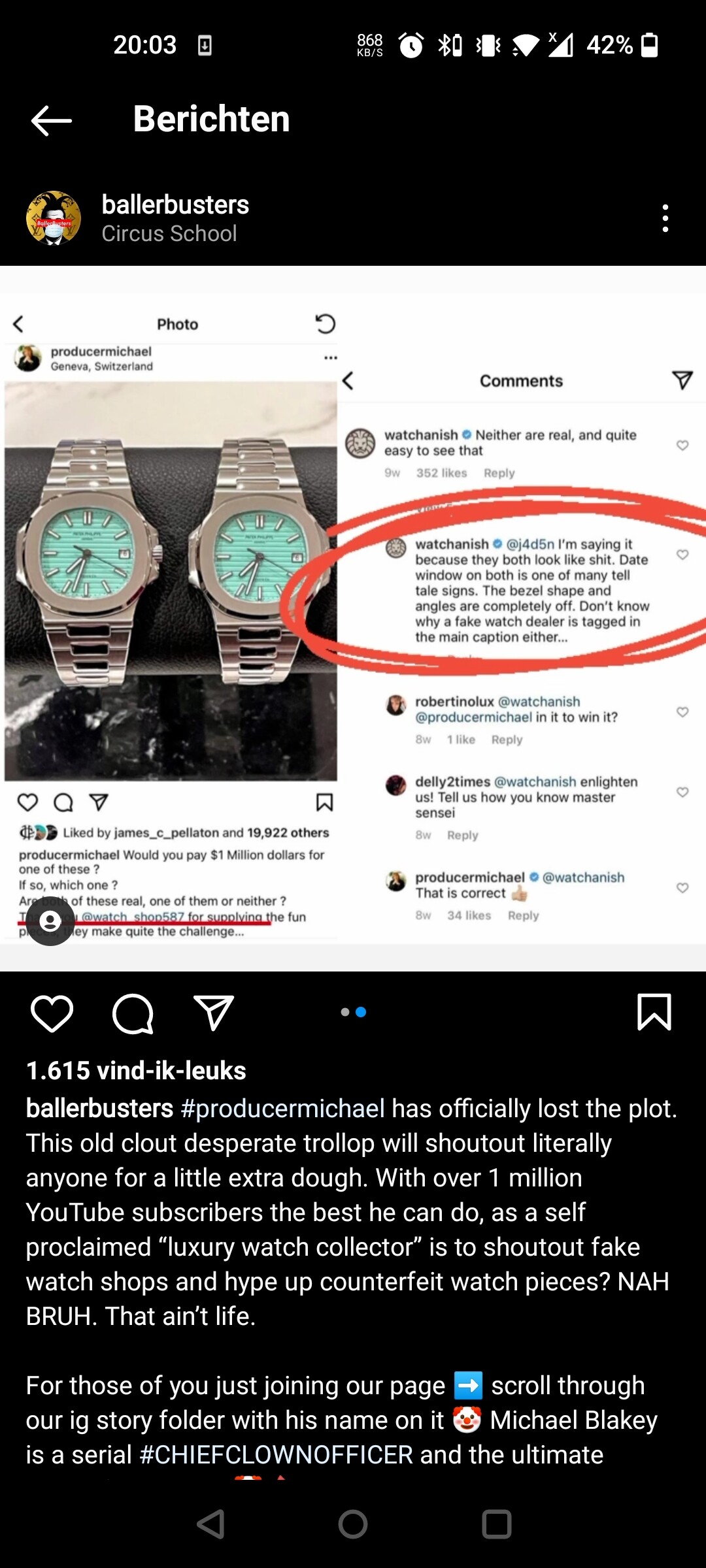Screen dimensions: 706x1568
Task: Open the ballerbusters username in header
Action: [175, 204]
